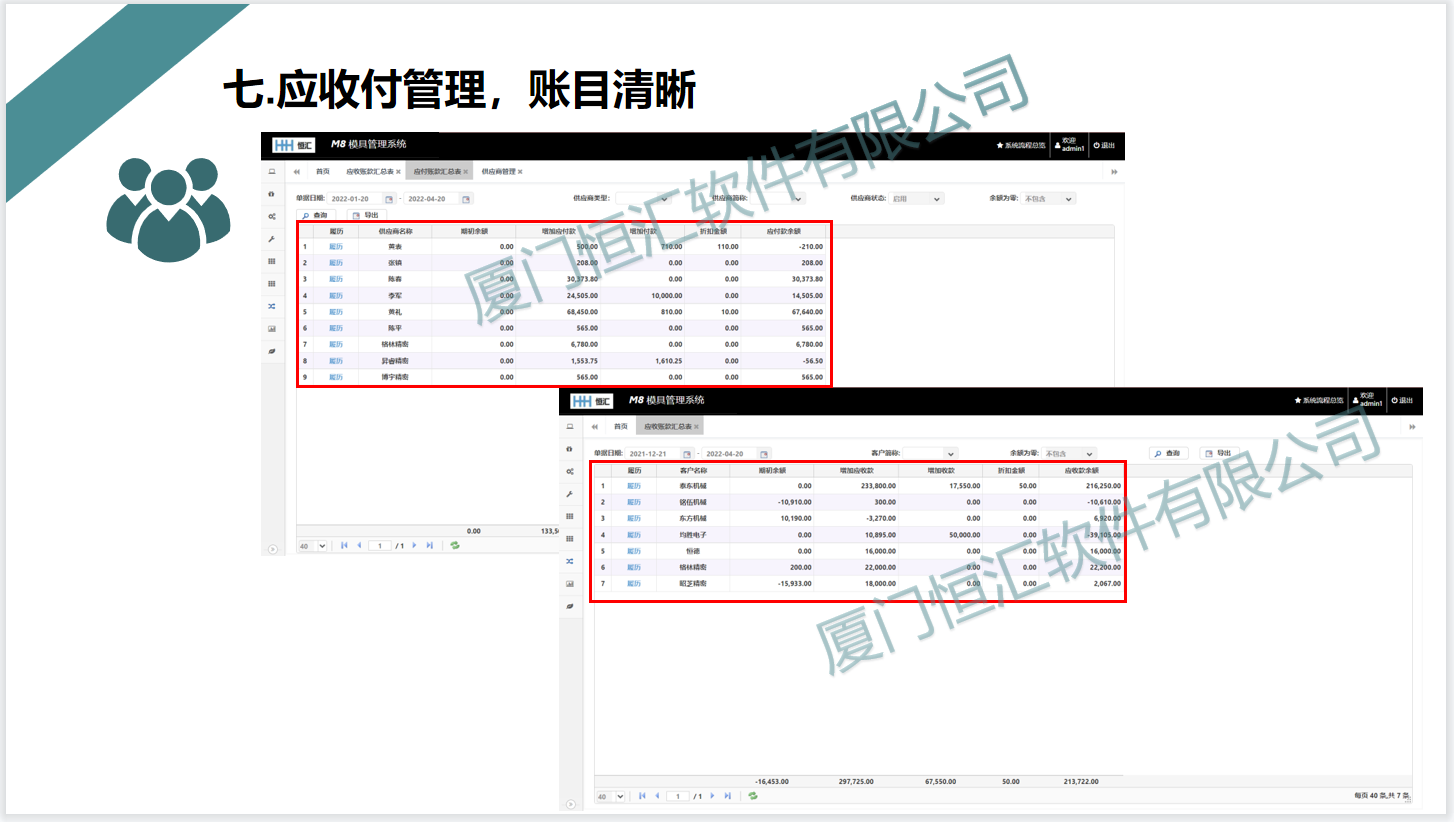This screenshot has width=1454, height=822.
Task: Select 应收账款汇总表 tab in lower window
Action: (668, 426)
